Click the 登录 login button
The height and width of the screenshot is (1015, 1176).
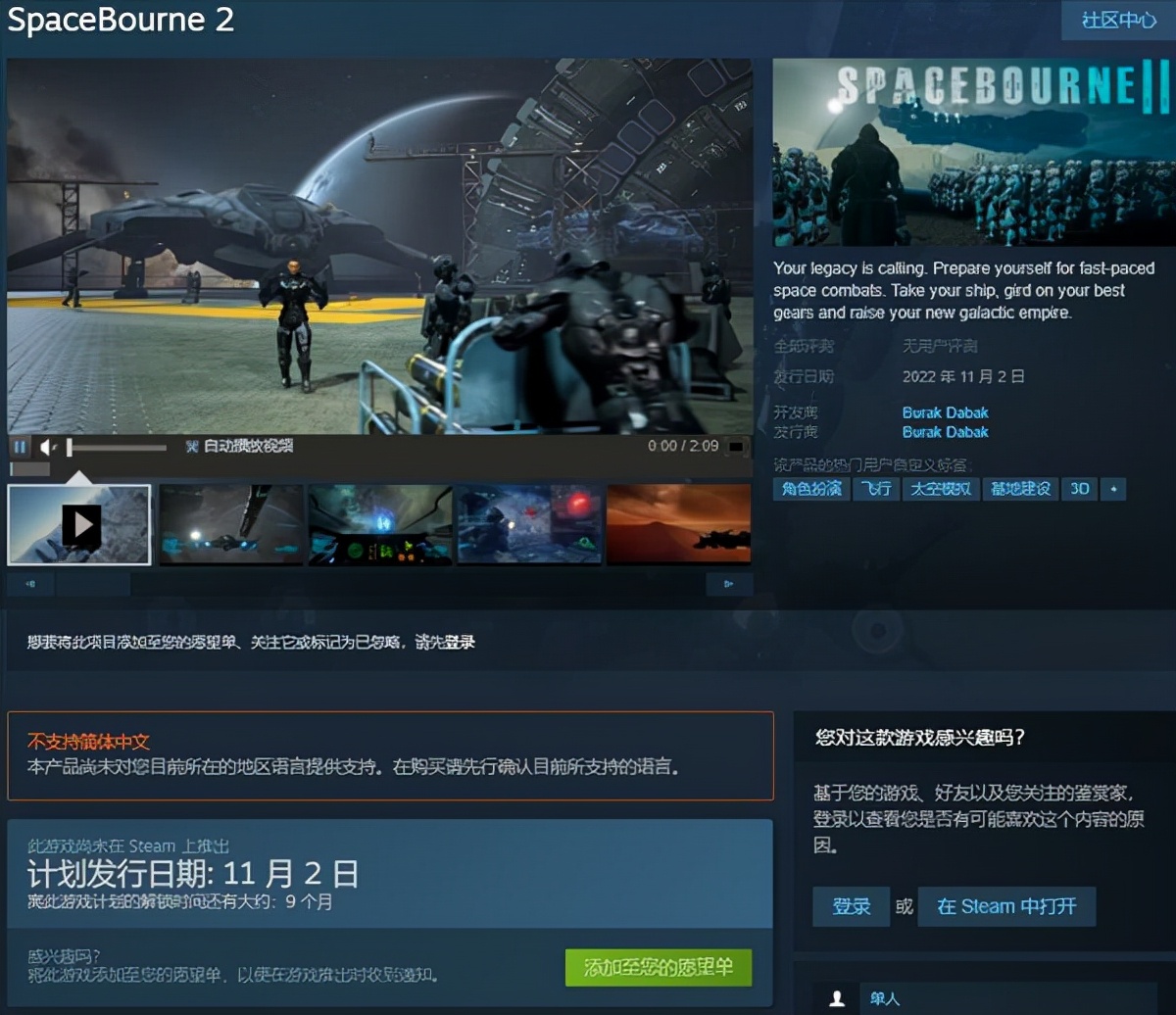tap(850, 907)
